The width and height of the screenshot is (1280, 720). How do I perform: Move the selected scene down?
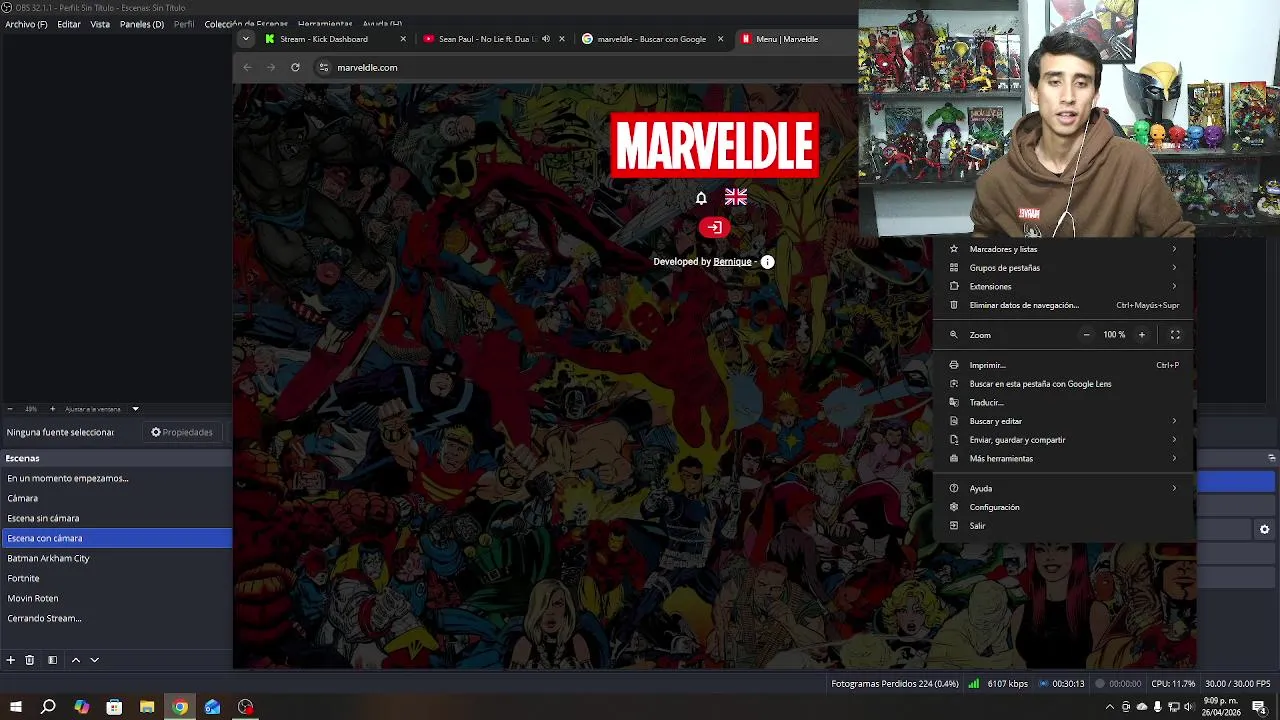95,660
